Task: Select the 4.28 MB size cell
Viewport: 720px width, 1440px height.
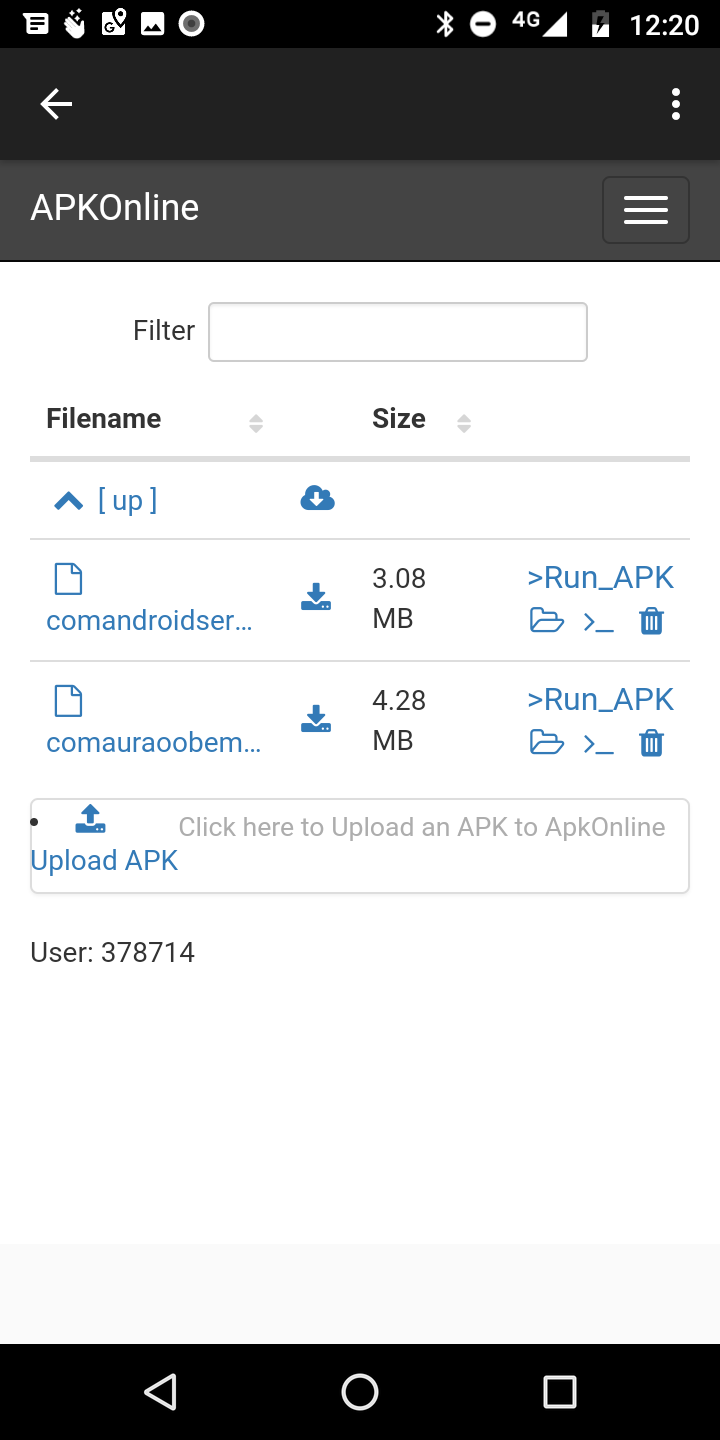Action: (x=399, y=720)
